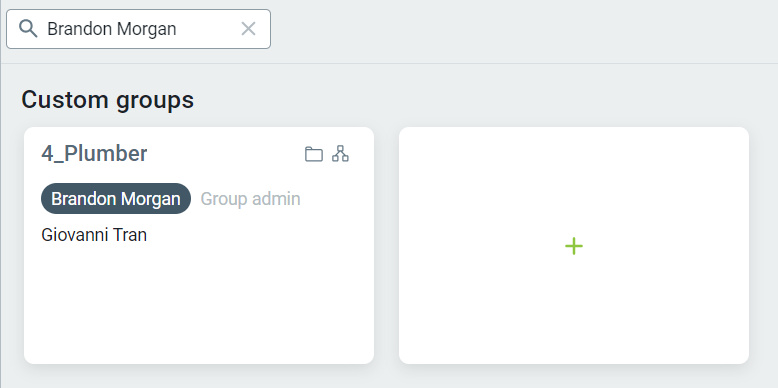The width and height of the screenshot is (778, 388).
Task: Click the divider line under the search bar
Action: (389, 63)
